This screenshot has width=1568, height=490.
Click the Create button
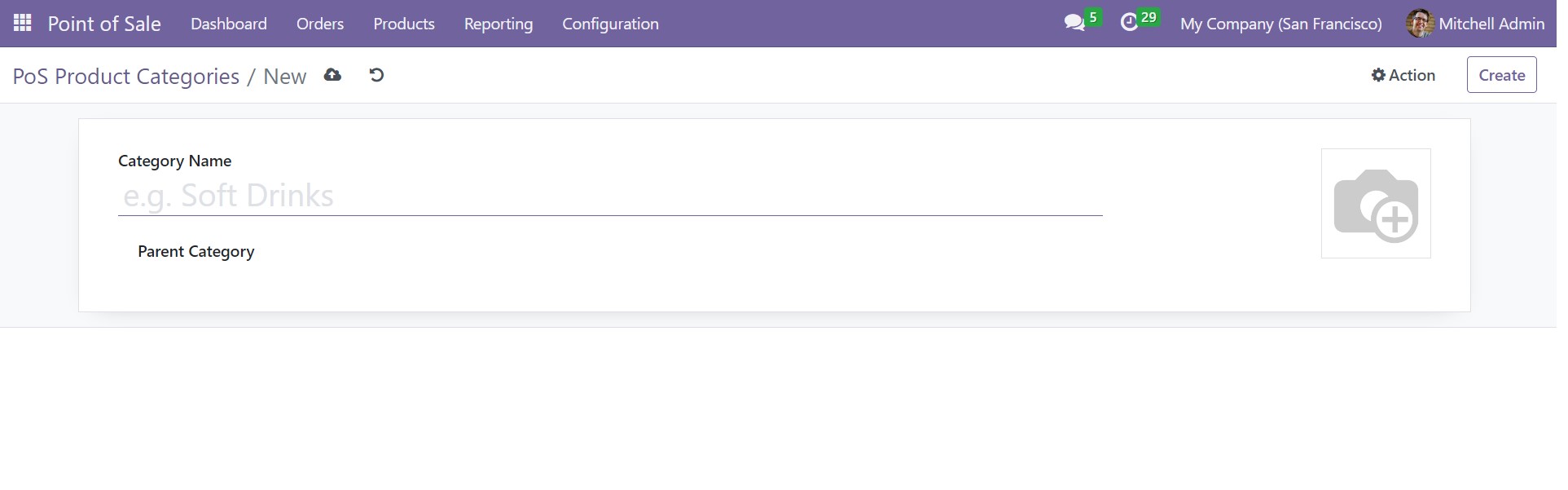(1501, 75)
